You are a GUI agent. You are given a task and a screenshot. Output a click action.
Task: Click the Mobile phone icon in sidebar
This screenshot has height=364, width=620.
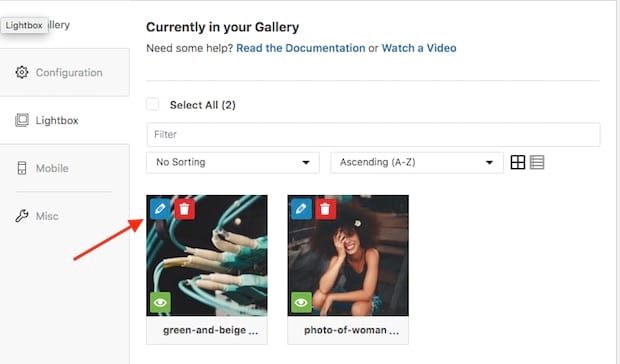pos(22,168)
